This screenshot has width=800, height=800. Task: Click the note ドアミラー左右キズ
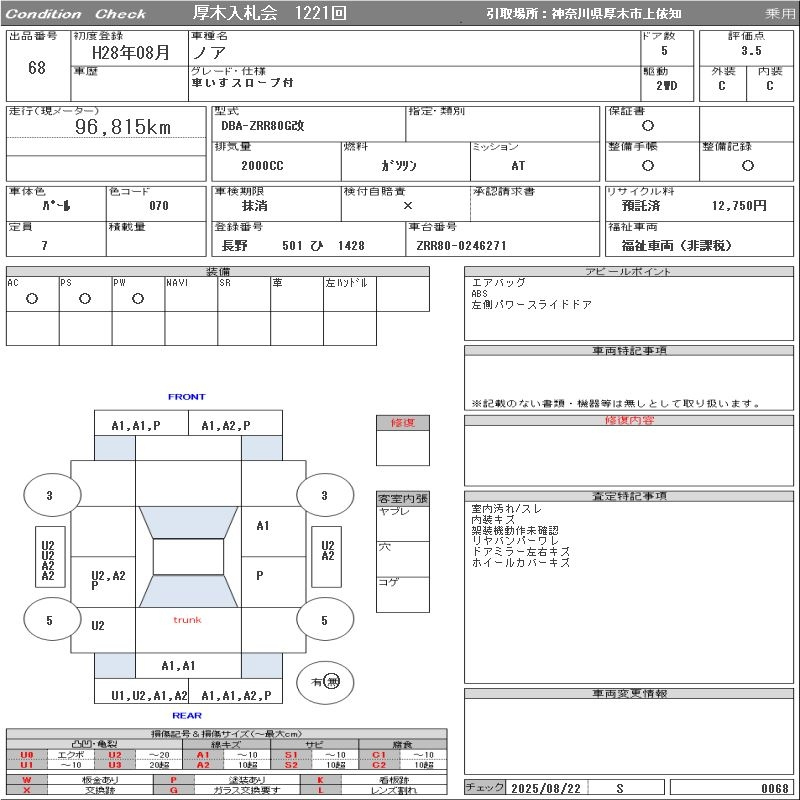[520, 552]
